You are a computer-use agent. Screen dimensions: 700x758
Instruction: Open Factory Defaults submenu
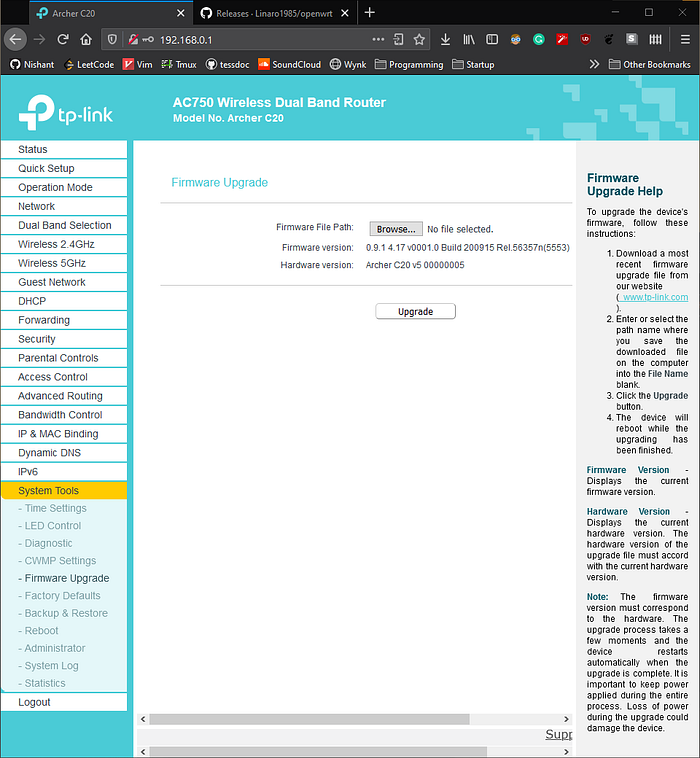[x=59, y=596]
